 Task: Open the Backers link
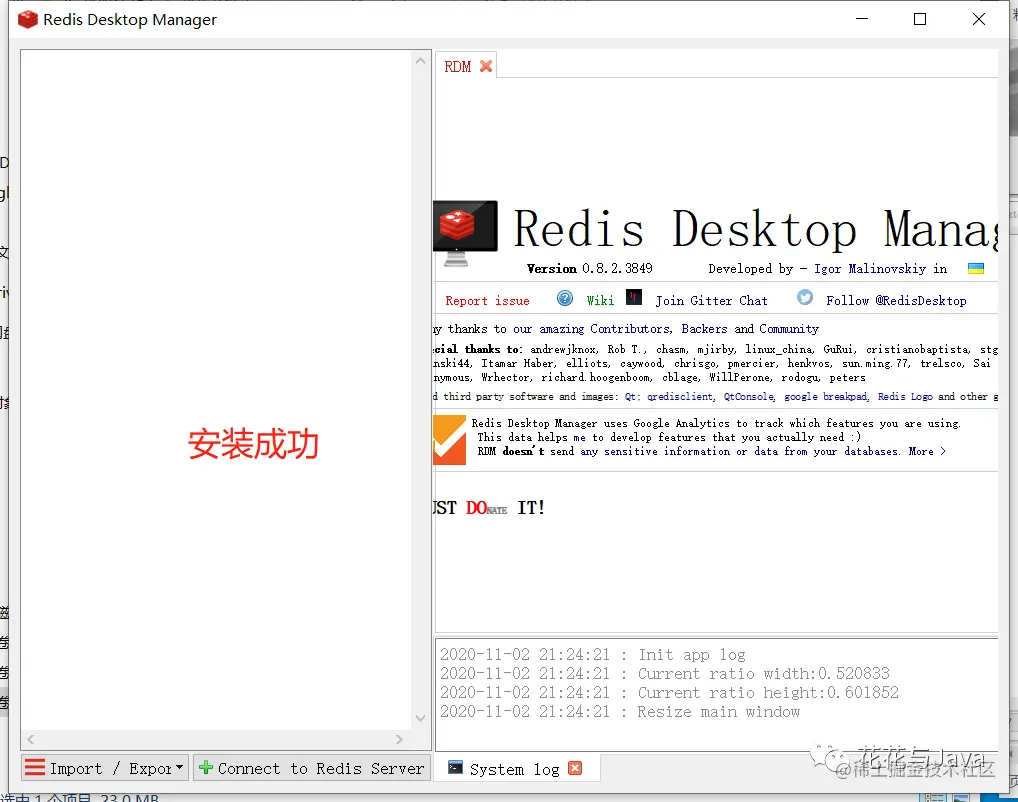pos(704,329)
